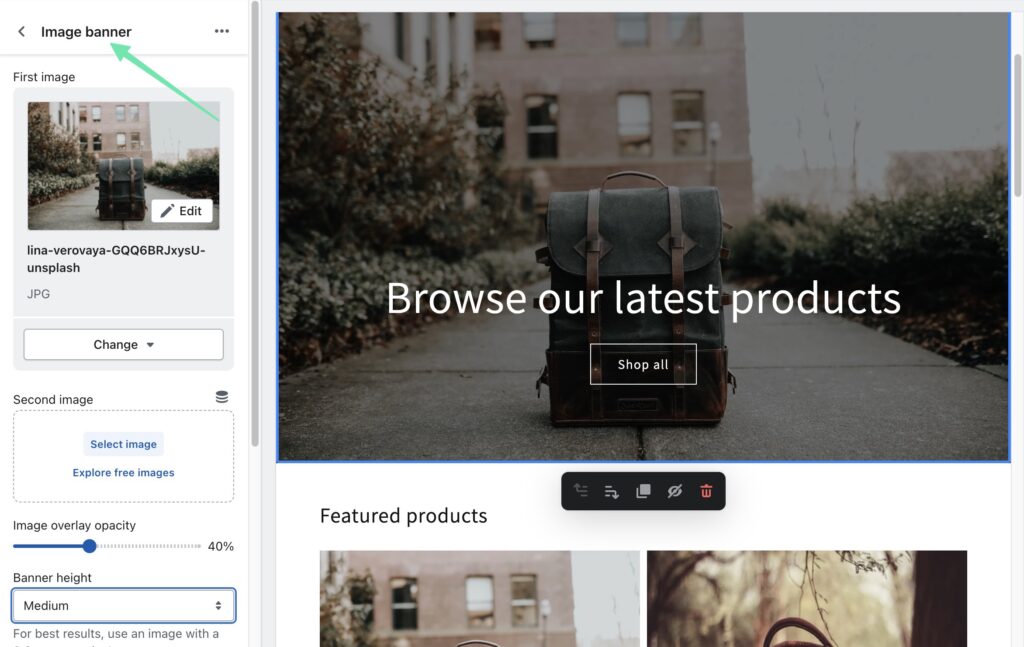Screen dimensions: 1024x647
Task: Toggle visibility of the banner section
Action: click(675, 490)
